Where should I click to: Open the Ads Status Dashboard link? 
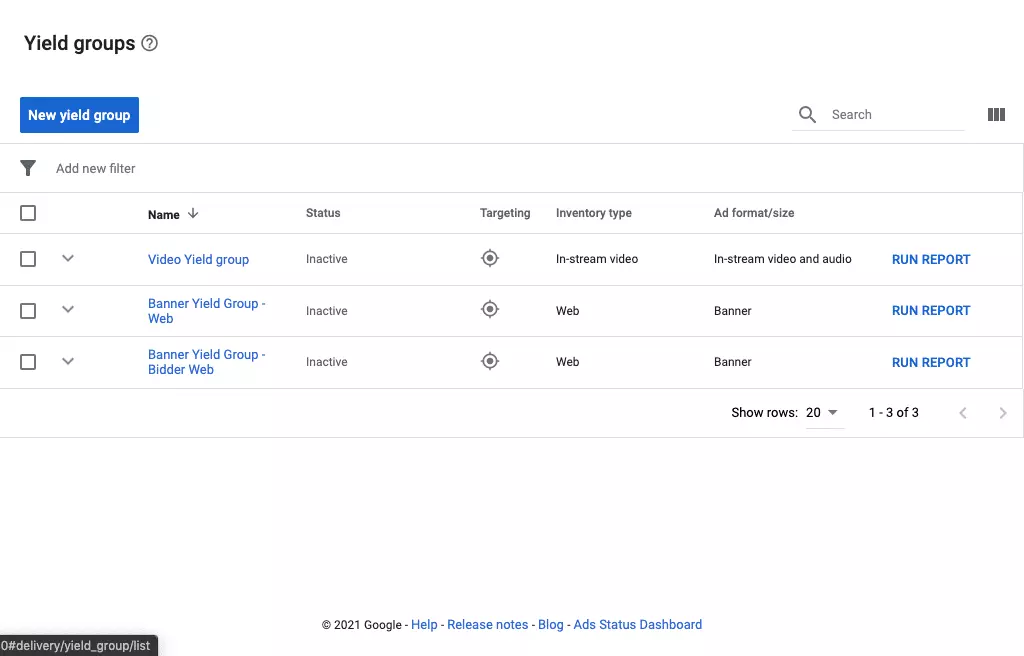click(637, 625)
